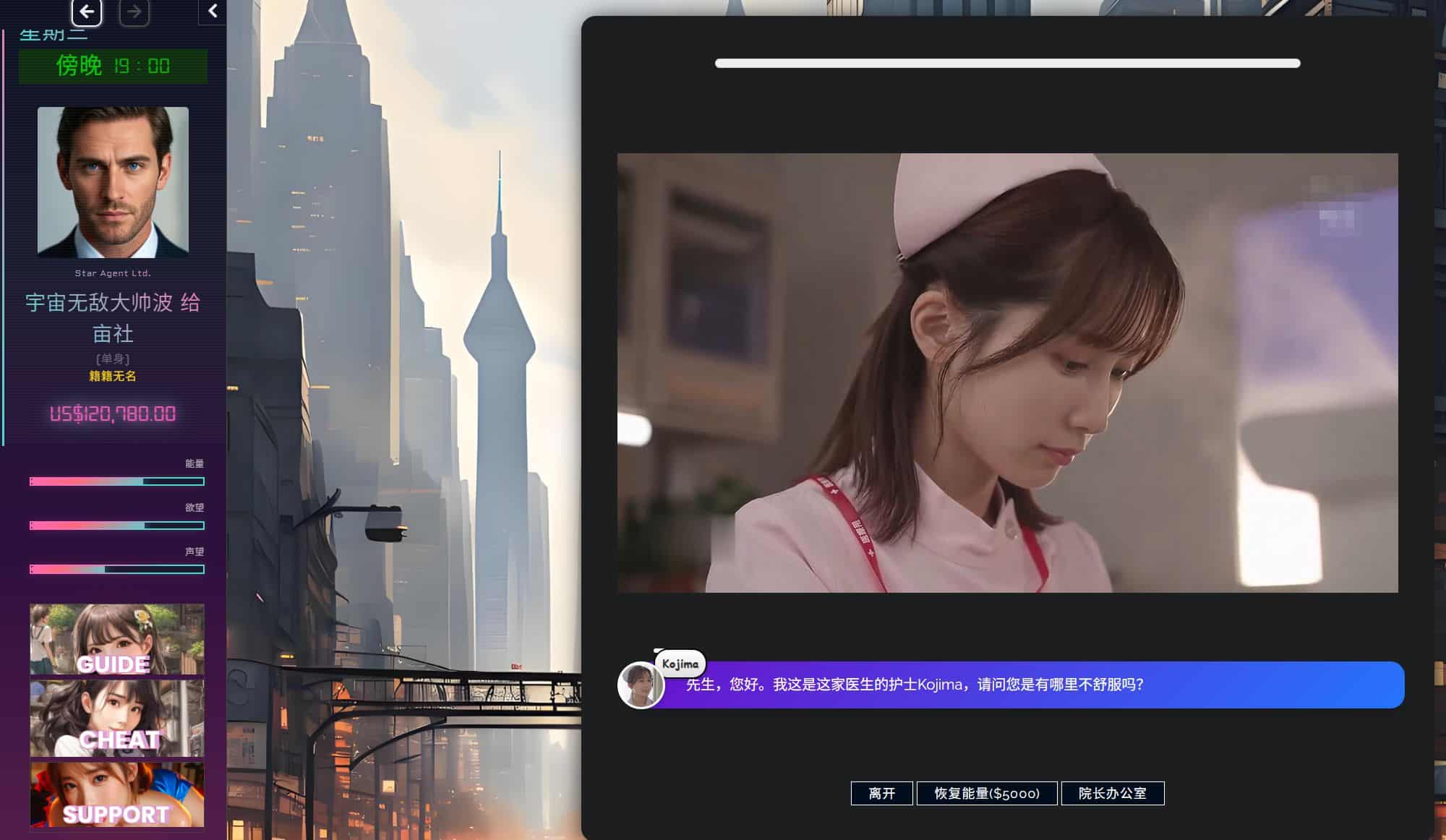Viewport: 1446px width, 840px height.
Task: Open the character portrait from Star Agent Ltd.
Action: 112,181
